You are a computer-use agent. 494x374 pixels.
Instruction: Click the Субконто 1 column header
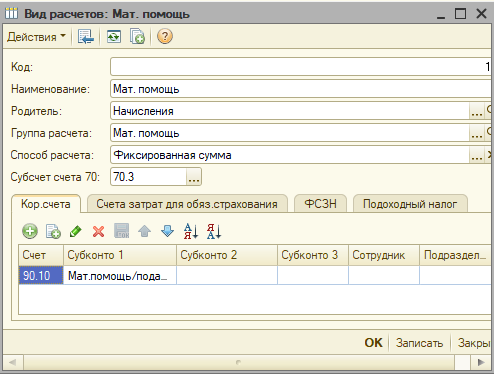point(120,255)
